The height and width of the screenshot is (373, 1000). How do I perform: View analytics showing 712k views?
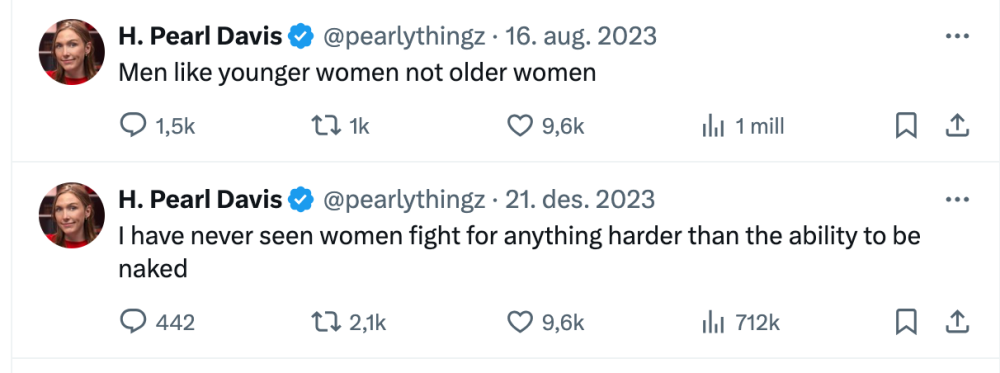pyautogui.click(x=740, y=322)
